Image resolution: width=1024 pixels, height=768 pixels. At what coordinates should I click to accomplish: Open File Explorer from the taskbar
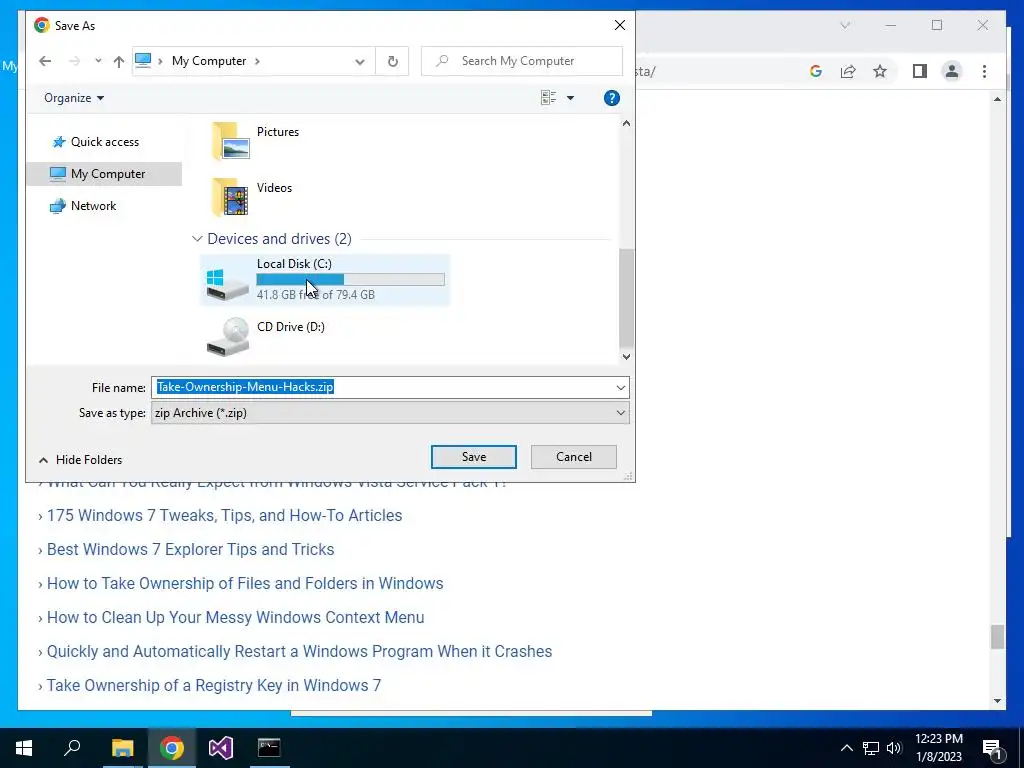click(122, 748)
